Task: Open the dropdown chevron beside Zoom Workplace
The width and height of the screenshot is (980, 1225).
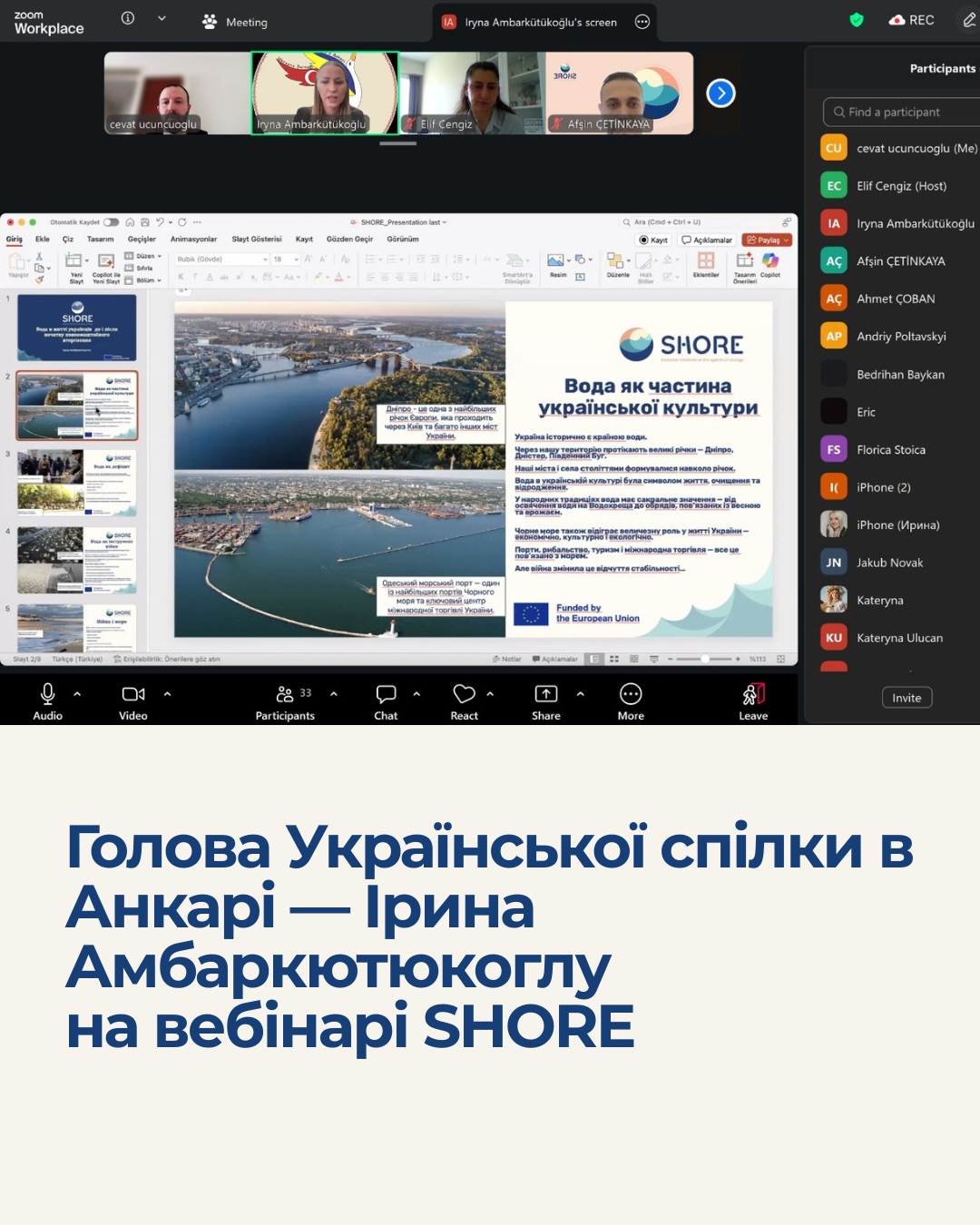Action: pyautogui.click(x=162, y=18)
